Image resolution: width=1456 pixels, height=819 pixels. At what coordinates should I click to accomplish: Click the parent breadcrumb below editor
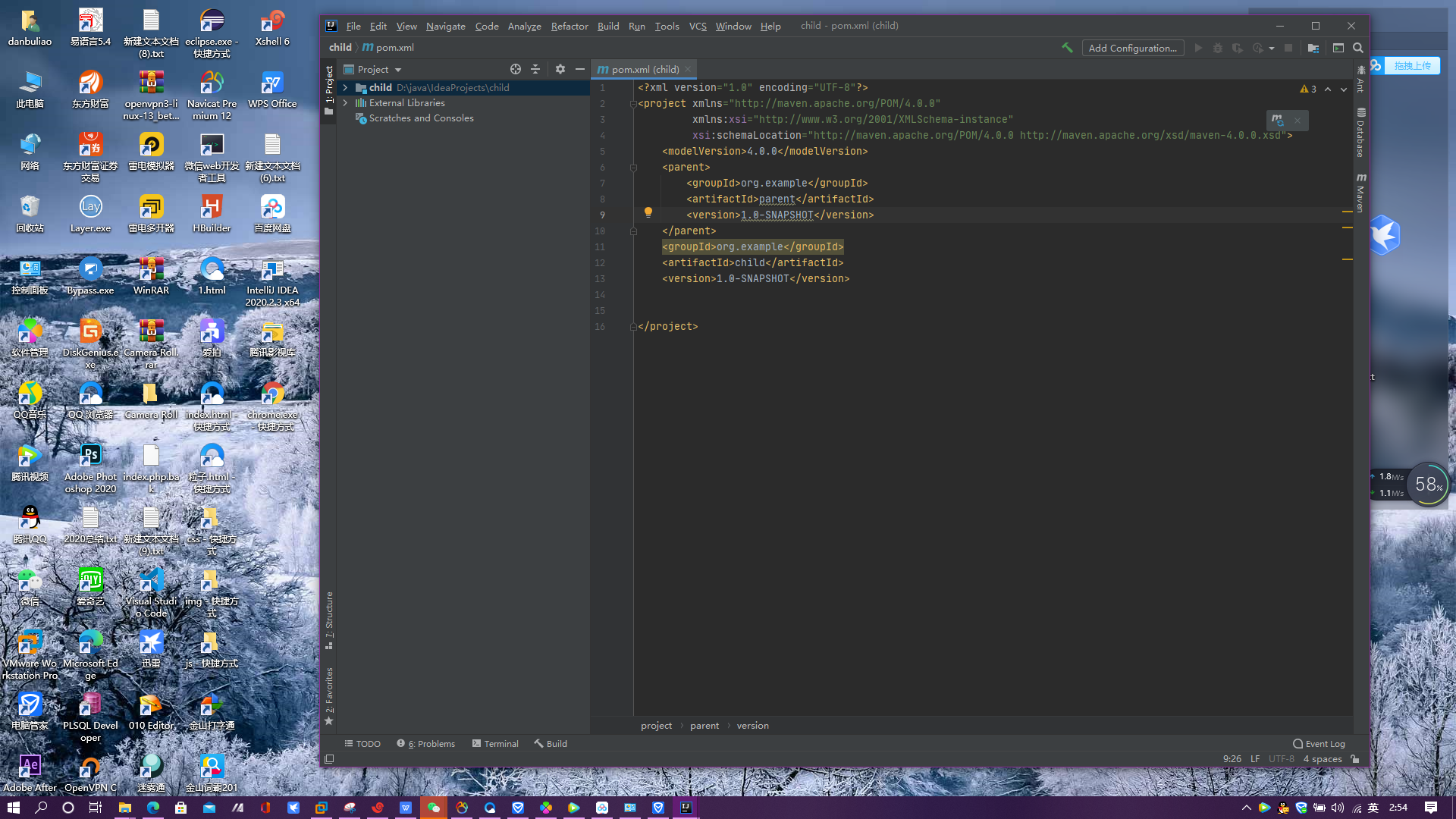pos(704,726)
